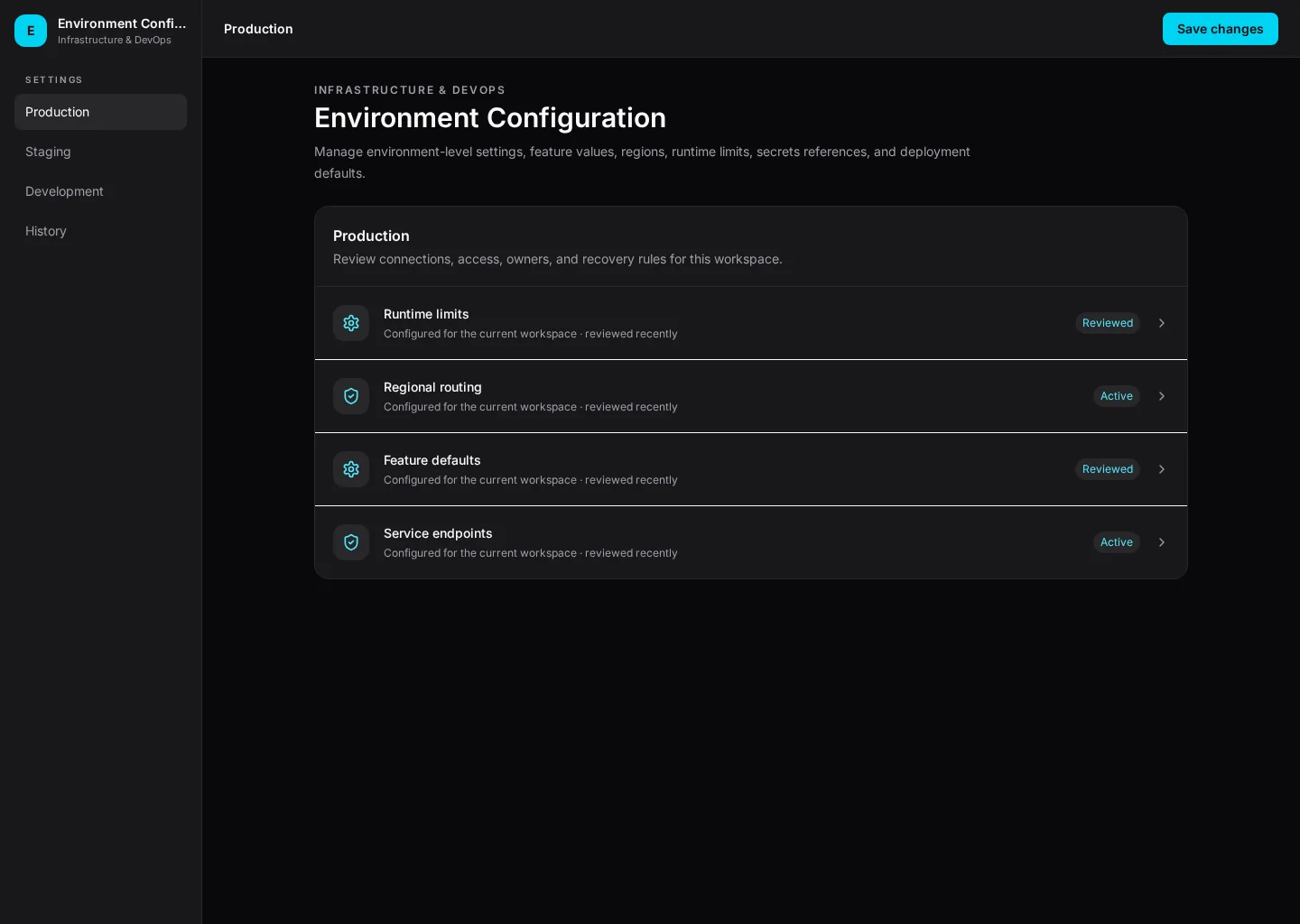Click the Environment Configuration page heading
The height and width of the screenshot is (924, 1300).
pyautogui.click(x=490, y=117)
